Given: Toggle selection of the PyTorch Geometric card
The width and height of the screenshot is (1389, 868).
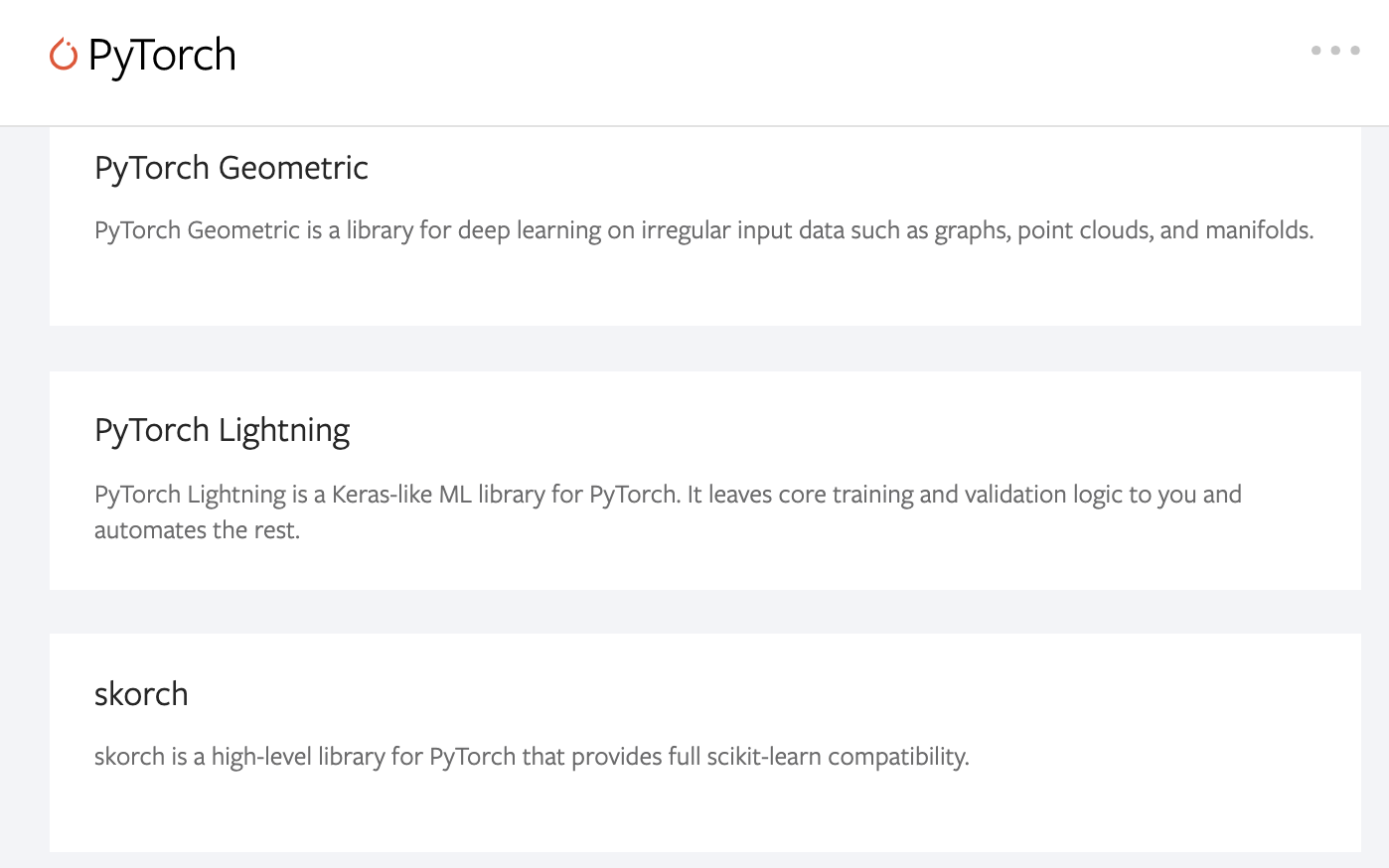Looking at the screenshot, I should click(704, 228).
